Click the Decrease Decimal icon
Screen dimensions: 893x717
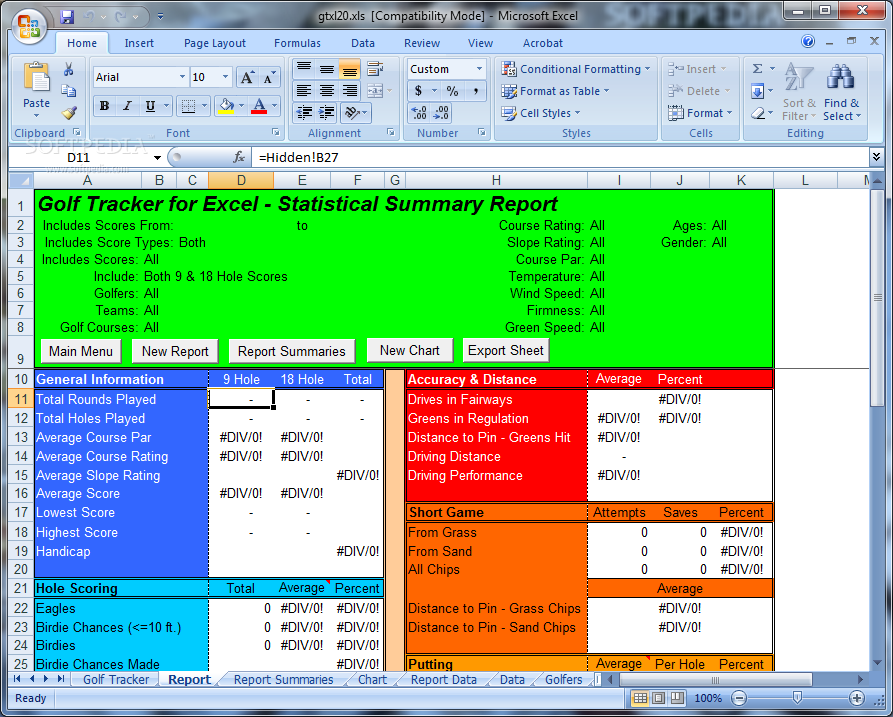[441, 113]
